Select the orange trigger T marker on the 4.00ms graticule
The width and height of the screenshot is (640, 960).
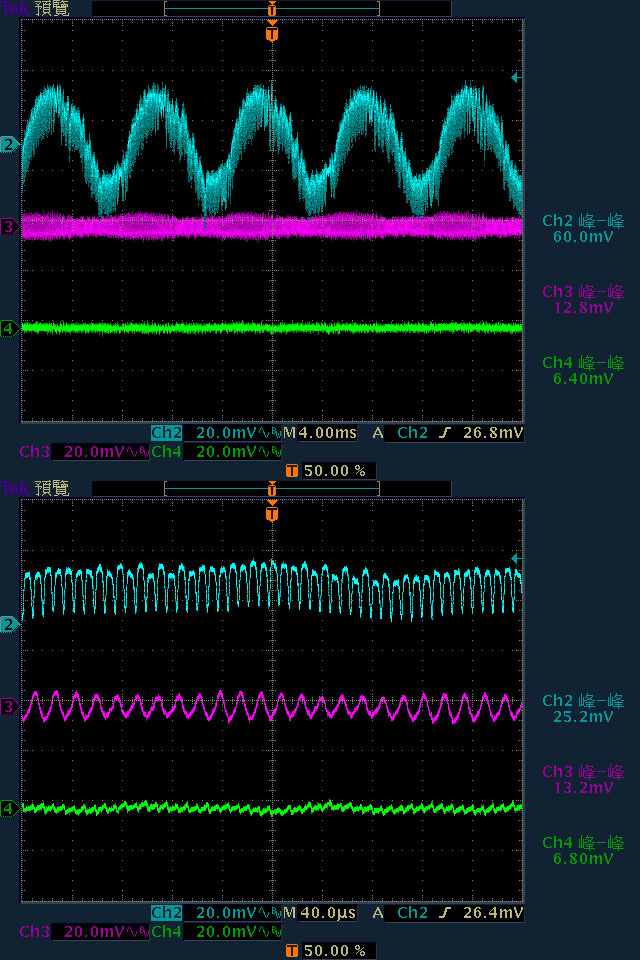tap(272, 33)
